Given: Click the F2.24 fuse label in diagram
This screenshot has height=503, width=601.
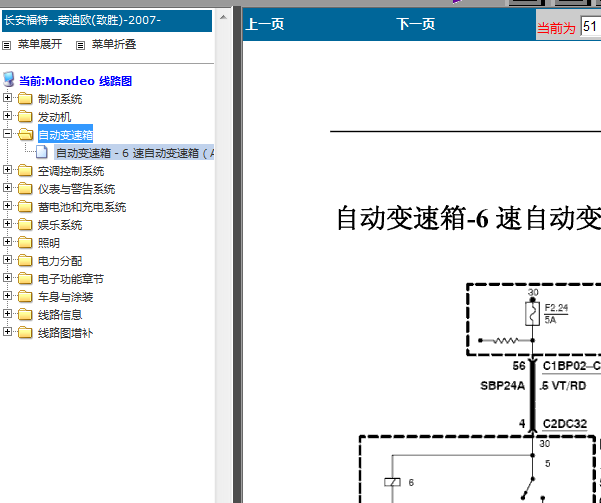Looking at the screenshot, I should 556,308.
